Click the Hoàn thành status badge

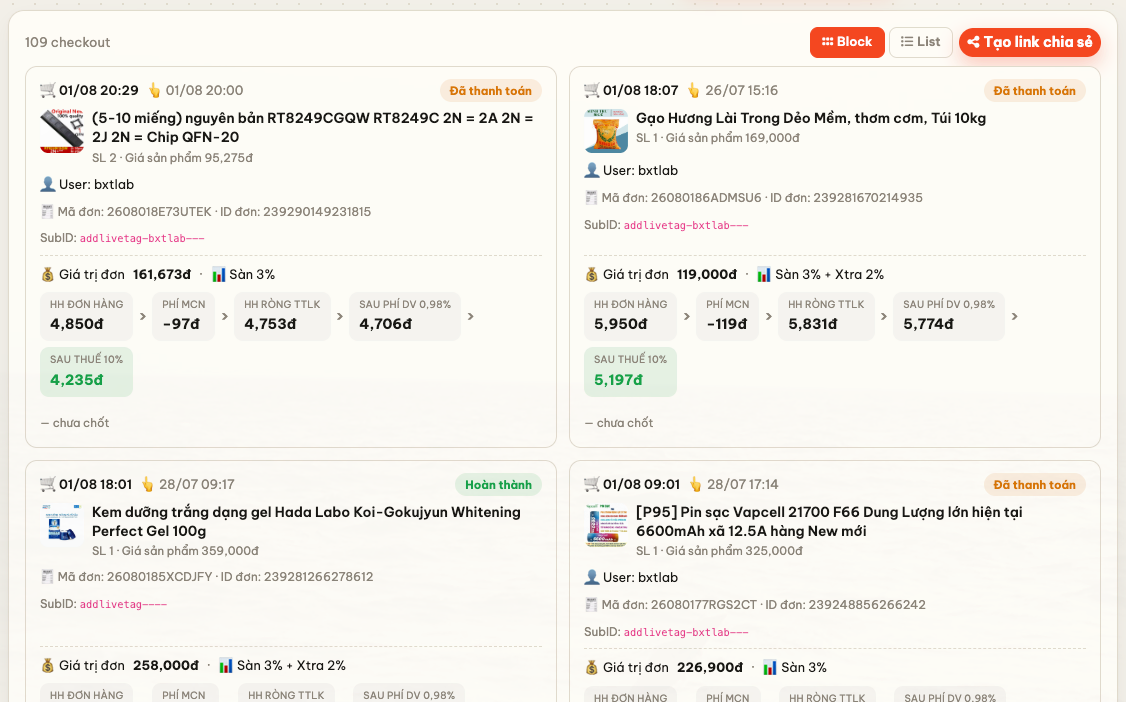pos(498,485)
